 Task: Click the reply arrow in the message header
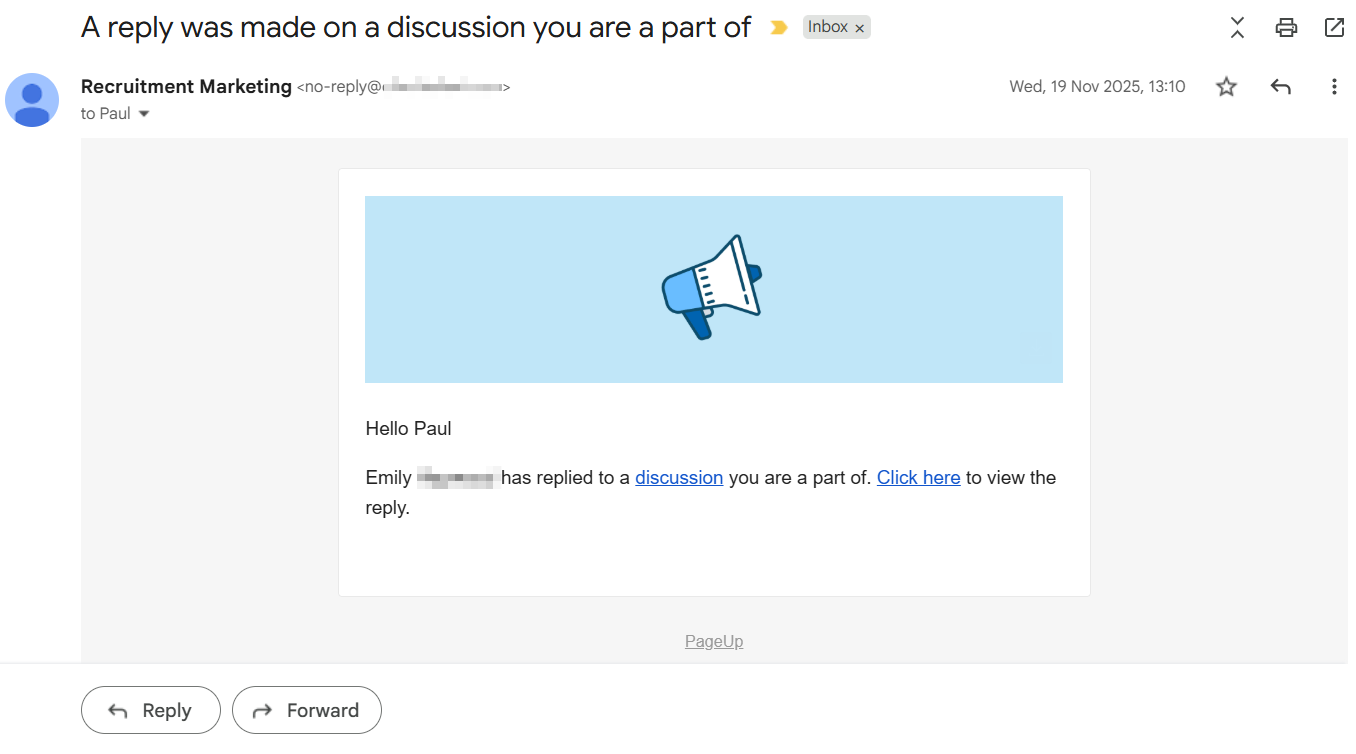pyautogui.click(x=1280, y=86)
